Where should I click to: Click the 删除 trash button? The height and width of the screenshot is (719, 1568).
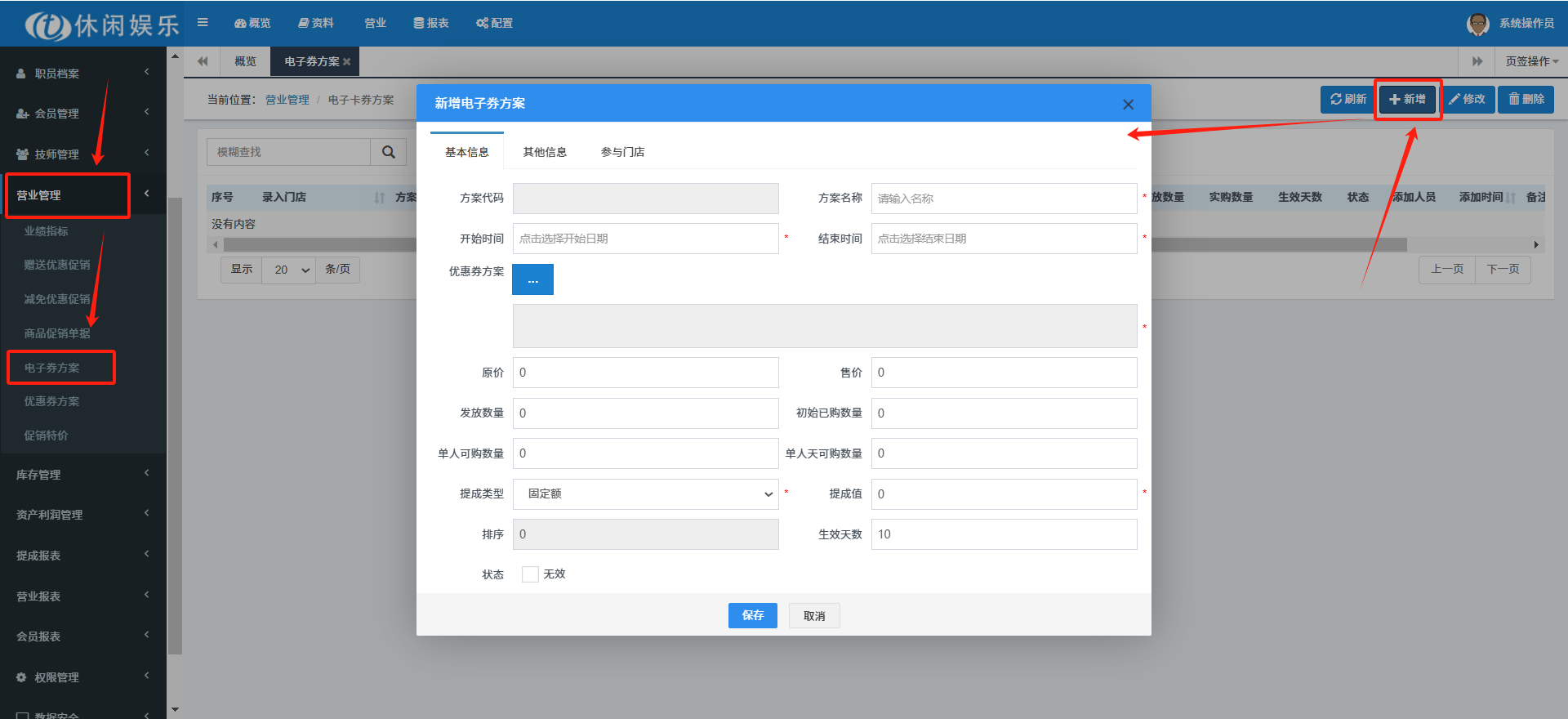coord(1526,99)
